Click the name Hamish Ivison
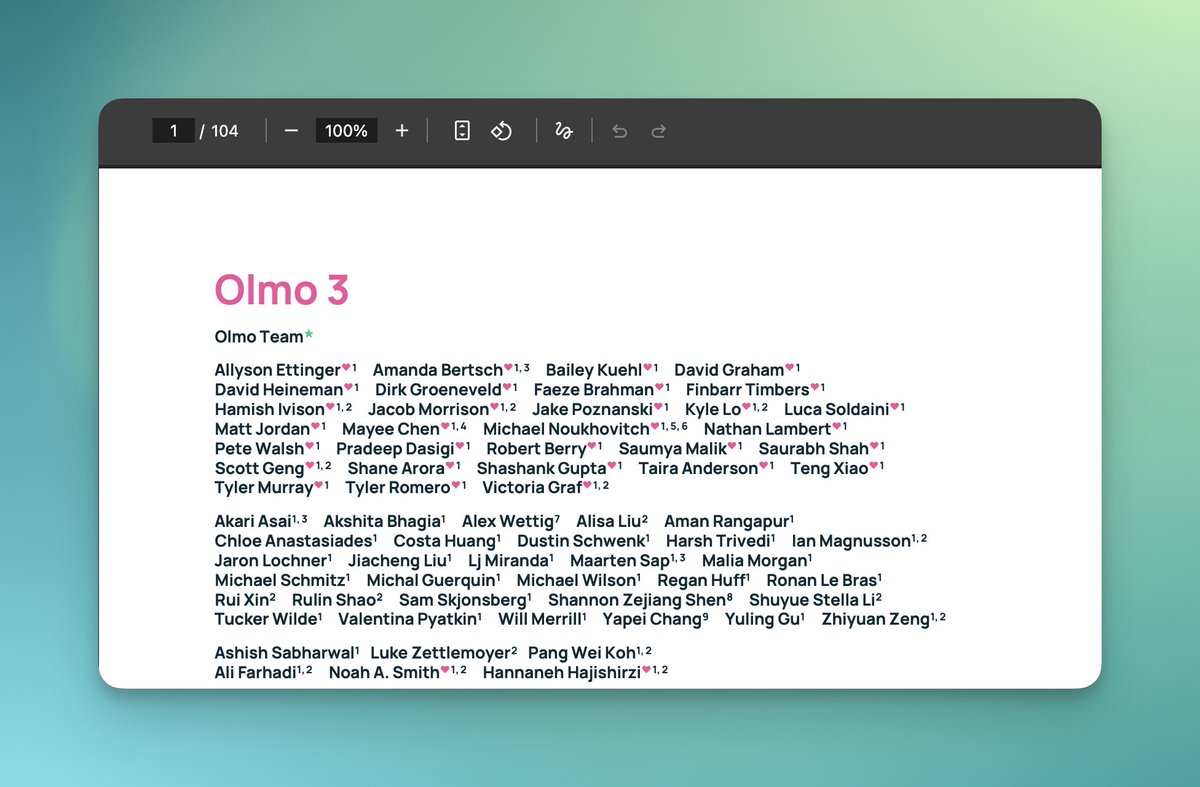This screenshot has width=1200, height=787. [x=270, y=410]
